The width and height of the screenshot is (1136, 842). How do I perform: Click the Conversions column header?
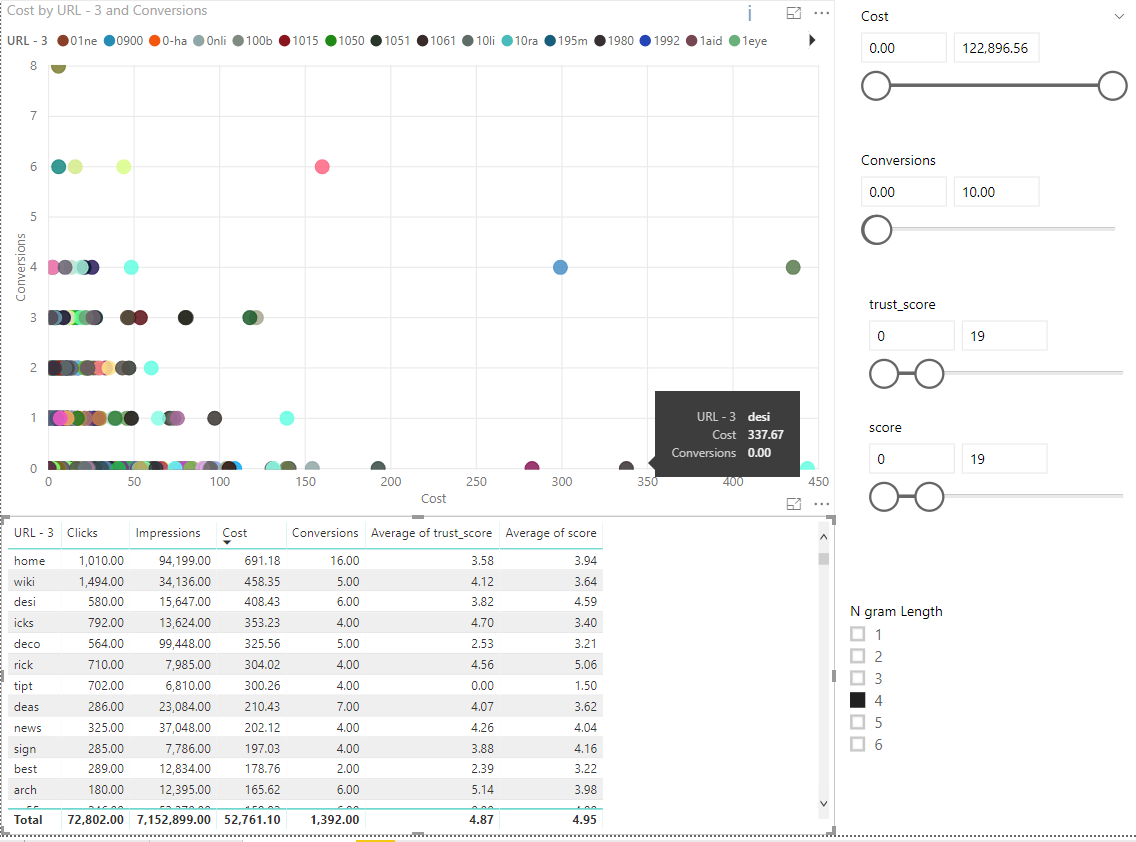click(325, 533)
